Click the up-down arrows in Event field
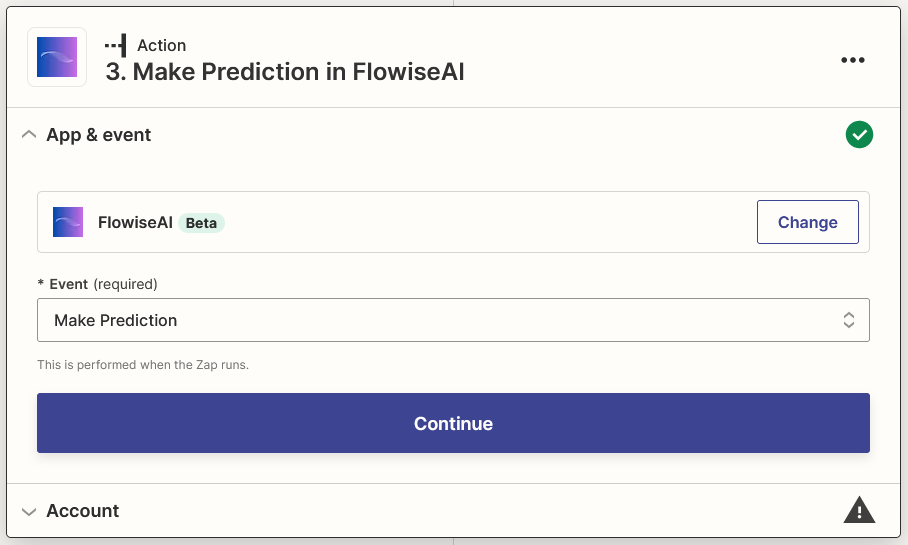Image resolution: width=908 pixels, height=545 pixels. (x=848, y=320)
